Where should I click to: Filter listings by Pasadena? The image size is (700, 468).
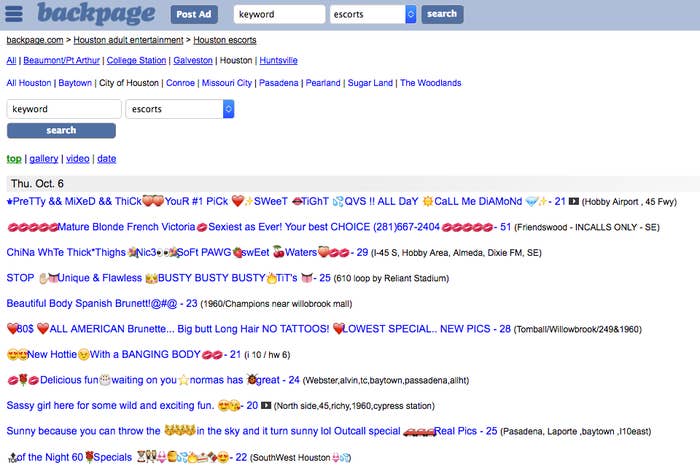tap(279, 83)
